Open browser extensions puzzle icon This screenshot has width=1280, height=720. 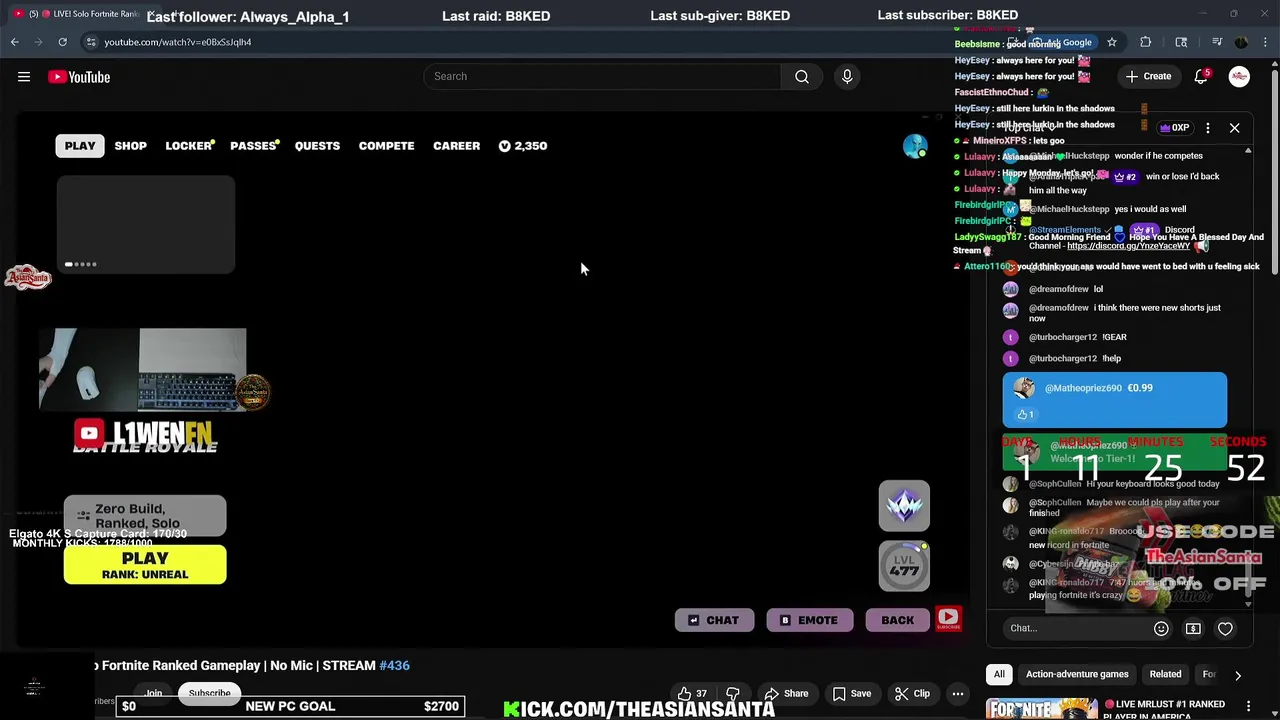point(1146,42)
